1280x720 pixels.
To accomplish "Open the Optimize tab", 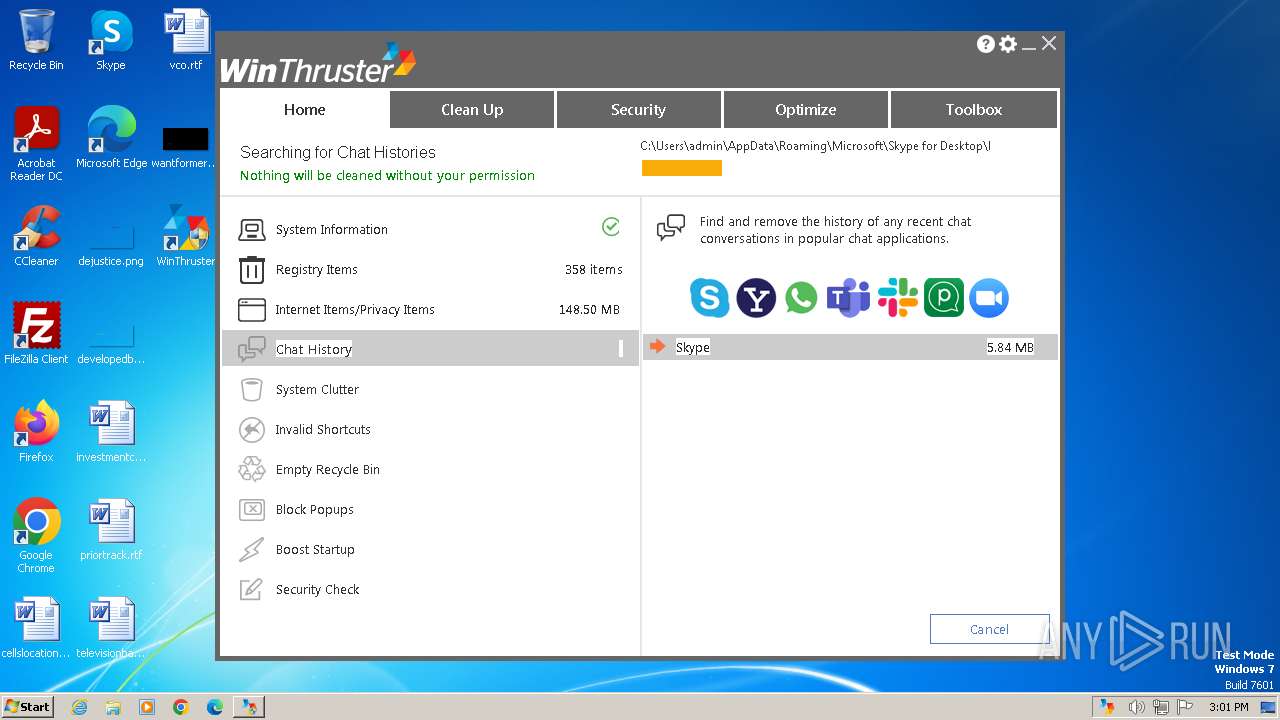I will (805, 110).
